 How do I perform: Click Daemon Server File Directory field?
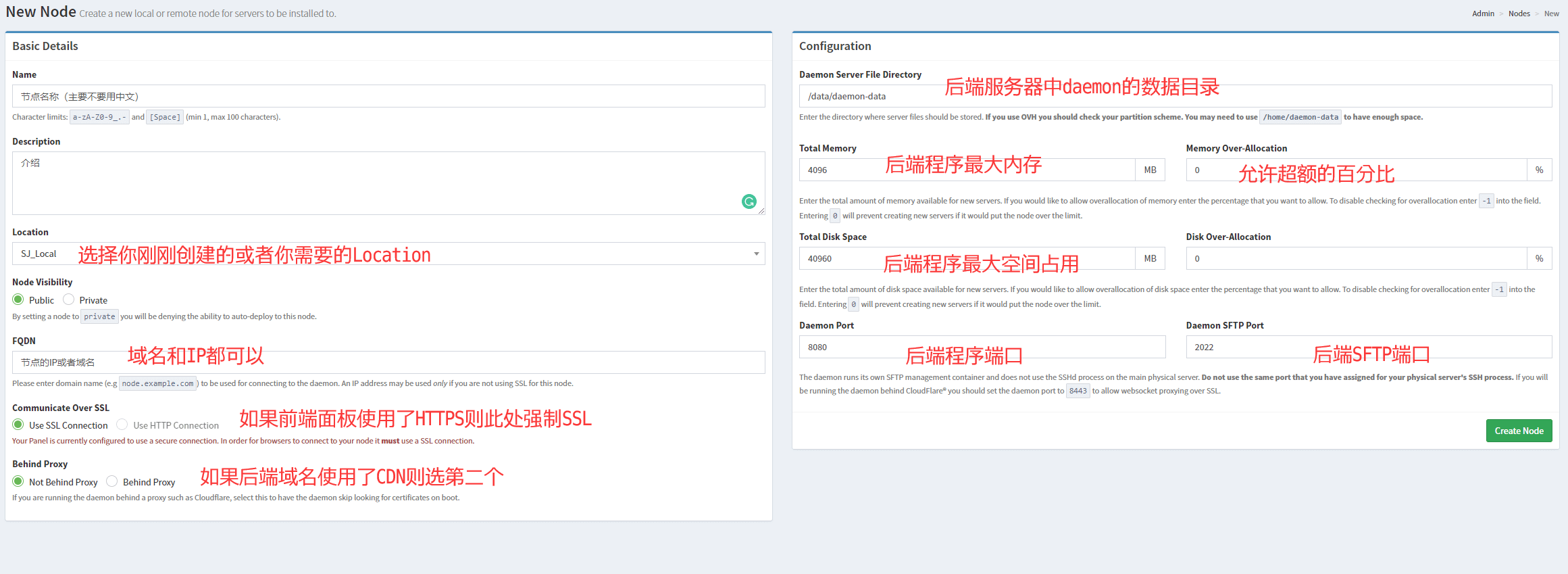(1174, 97)
